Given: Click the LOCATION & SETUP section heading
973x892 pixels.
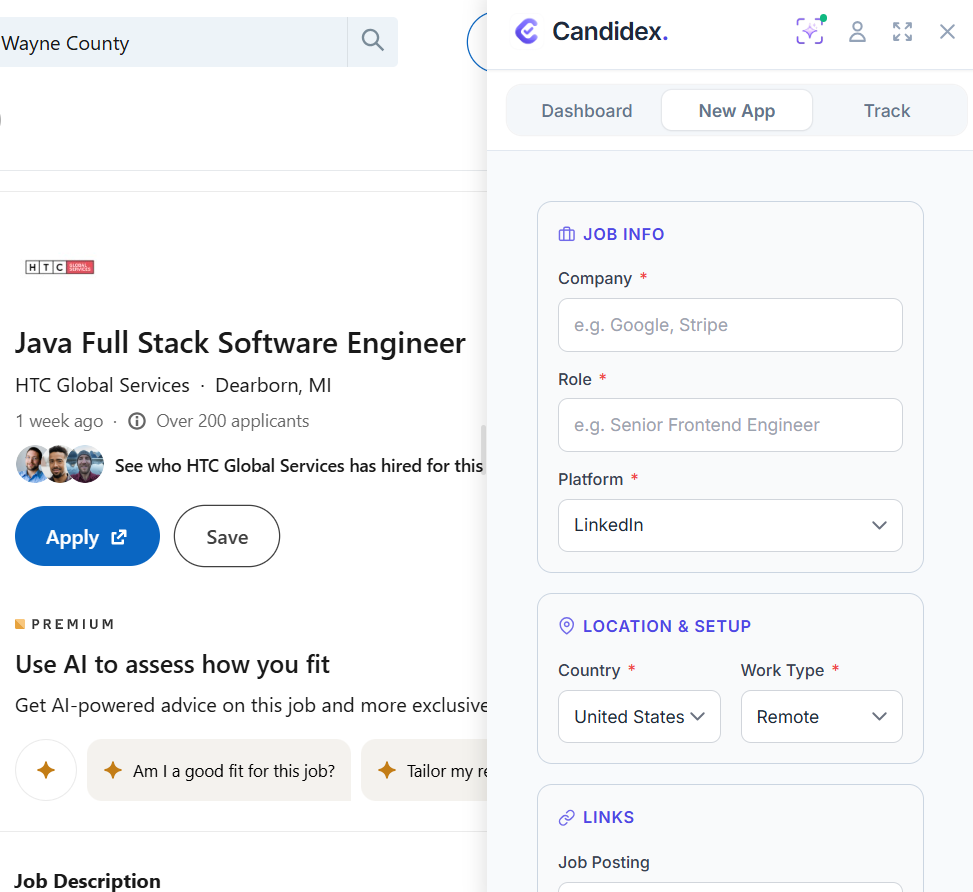Looking at the screenshot, I should click(x=667, y=626).
